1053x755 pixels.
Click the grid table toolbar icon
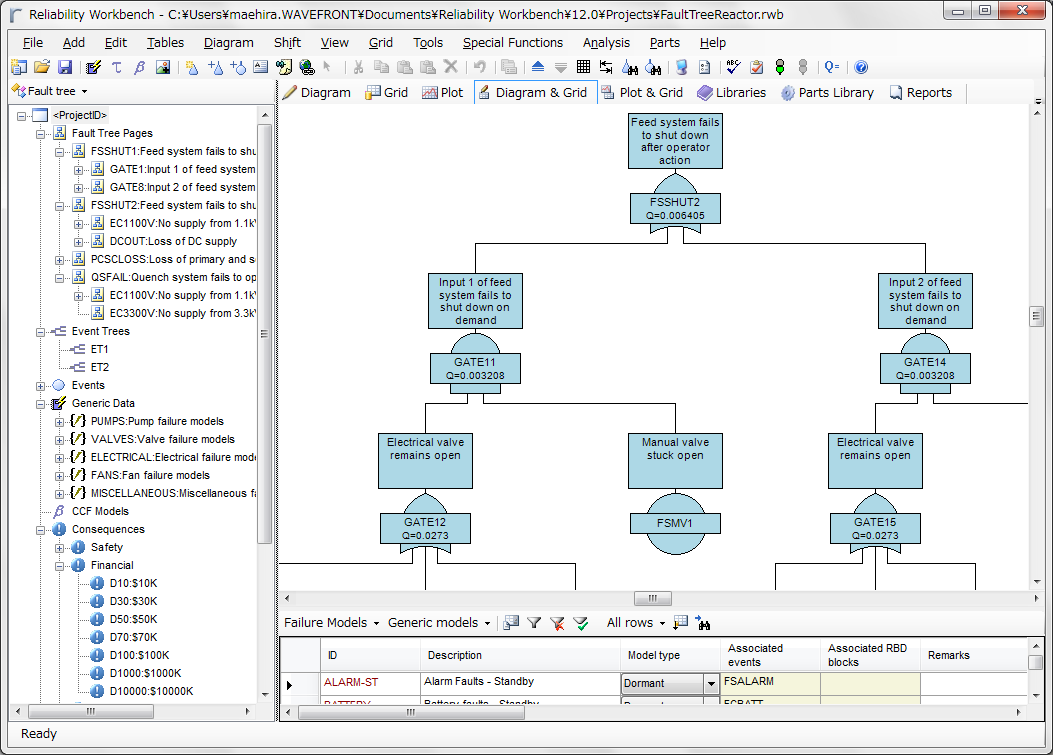[584, 67]
